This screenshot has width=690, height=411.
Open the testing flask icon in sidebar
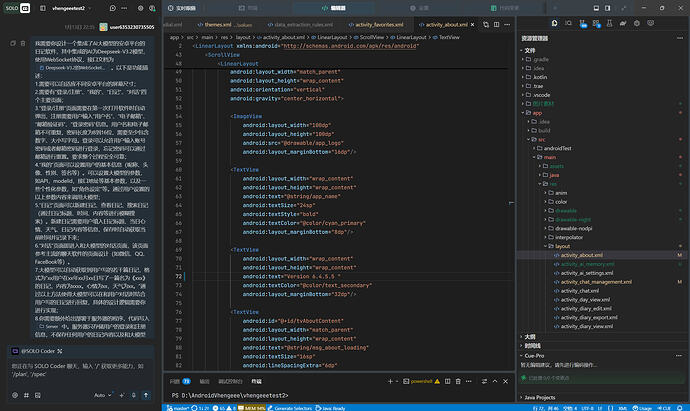click(609, 23)
